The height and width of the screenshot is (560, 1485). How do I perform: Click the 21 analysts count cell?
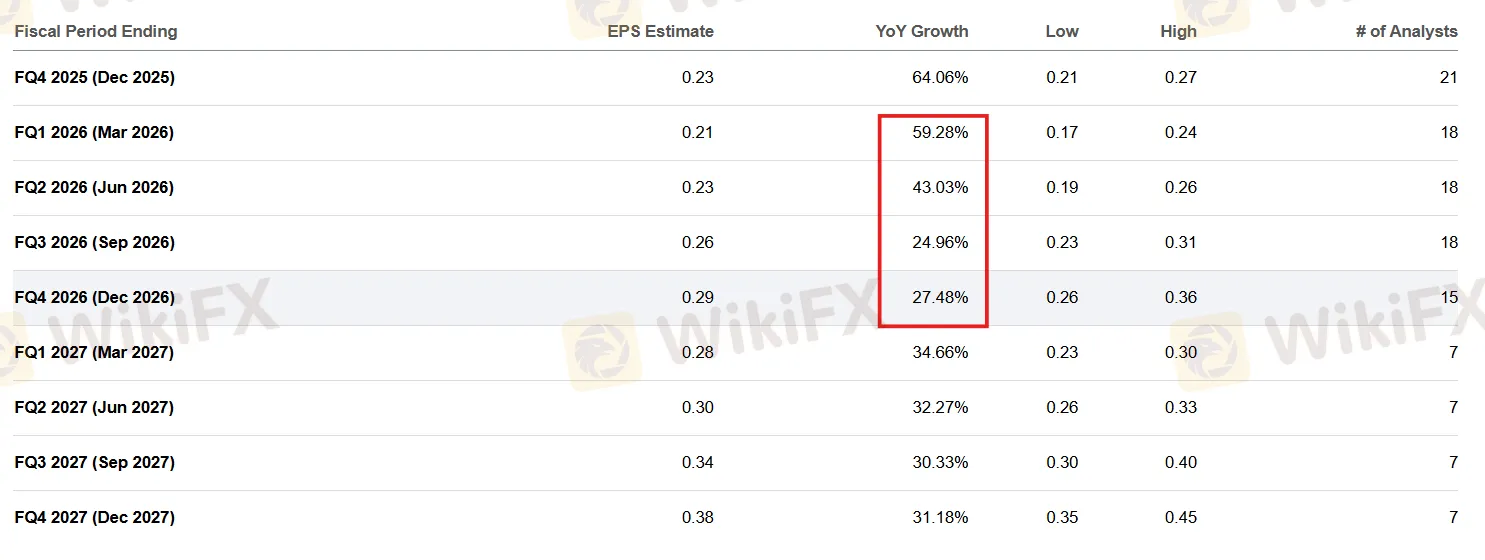click(1448, 77)
